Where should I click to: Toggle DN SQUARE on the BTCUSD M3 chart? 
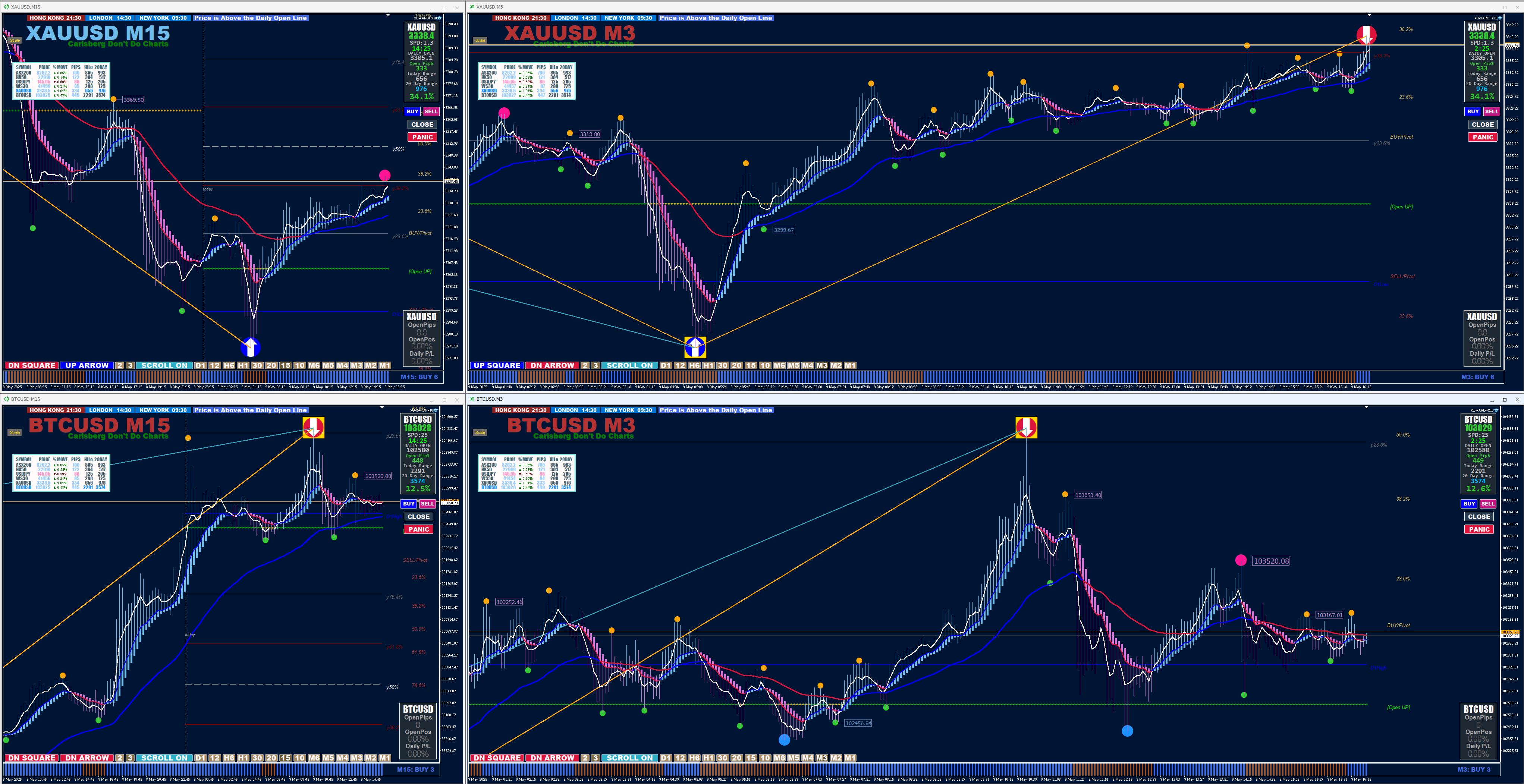(496, 758)
